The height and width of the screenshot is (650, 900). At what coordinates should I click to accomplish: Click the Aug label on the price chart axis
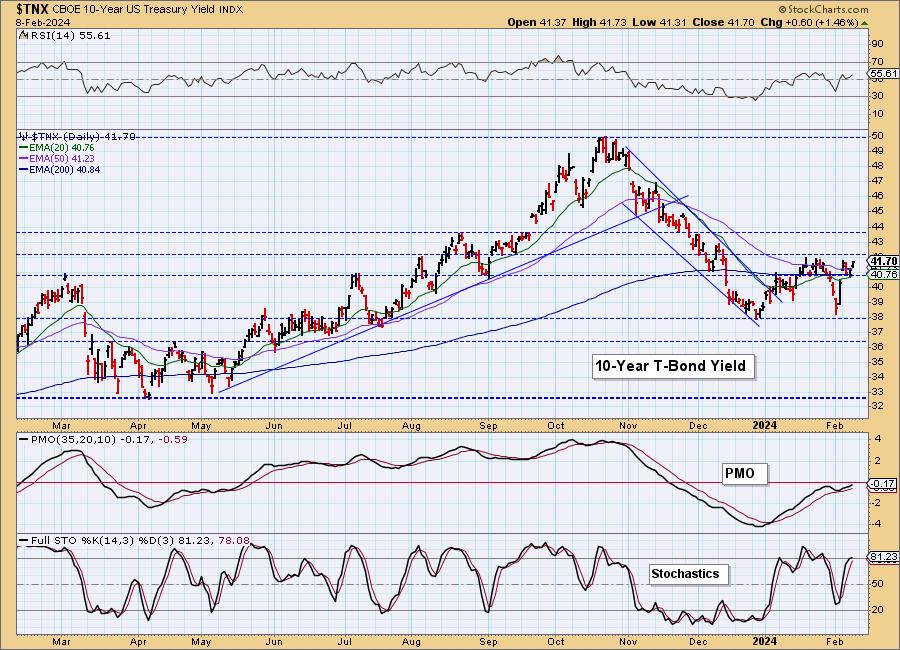click(x=411, y=425)
